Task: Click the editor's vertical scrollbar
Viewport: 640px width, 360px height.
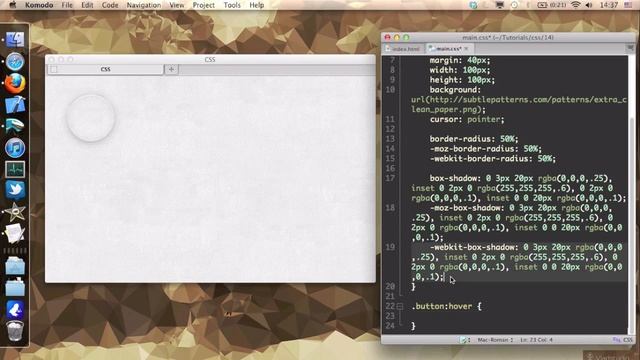Action: coord(632,195)
